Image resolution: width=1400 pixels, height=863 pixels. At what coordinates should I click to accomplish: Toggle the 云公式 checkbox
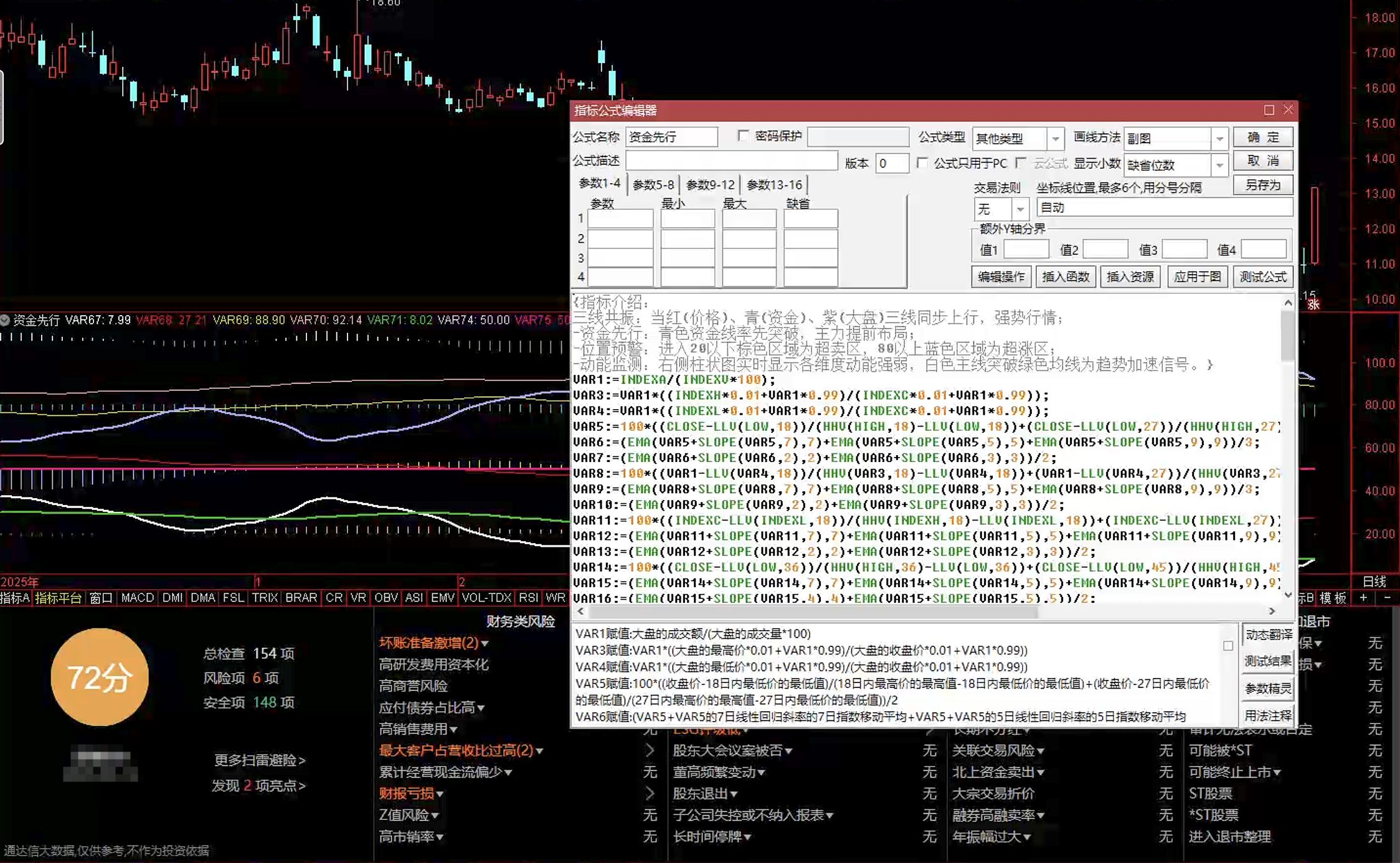click(x=1020, y=163)
